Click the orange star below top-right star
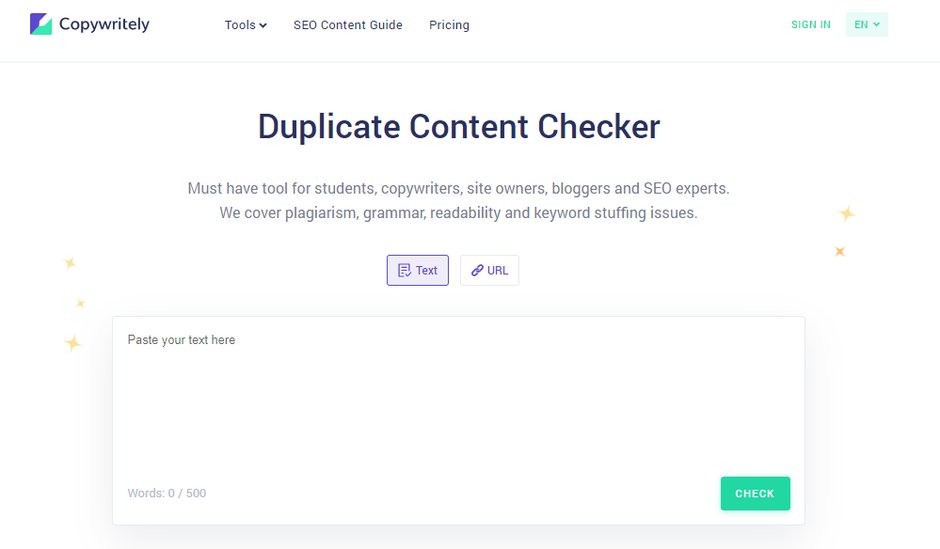 (840, 251)
